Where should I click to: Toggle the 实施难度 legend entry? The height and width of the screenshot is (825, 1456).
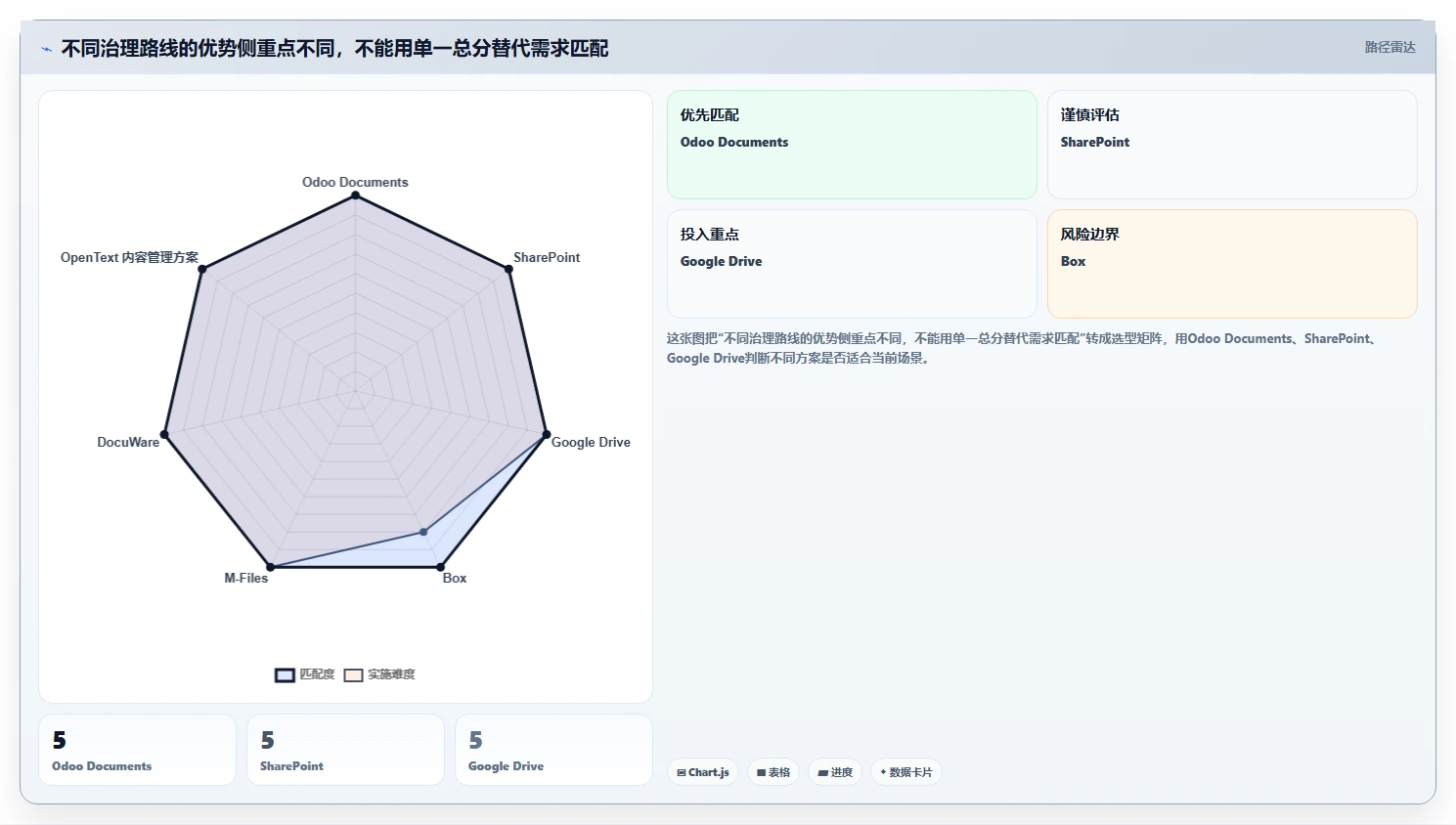[379, 674]
